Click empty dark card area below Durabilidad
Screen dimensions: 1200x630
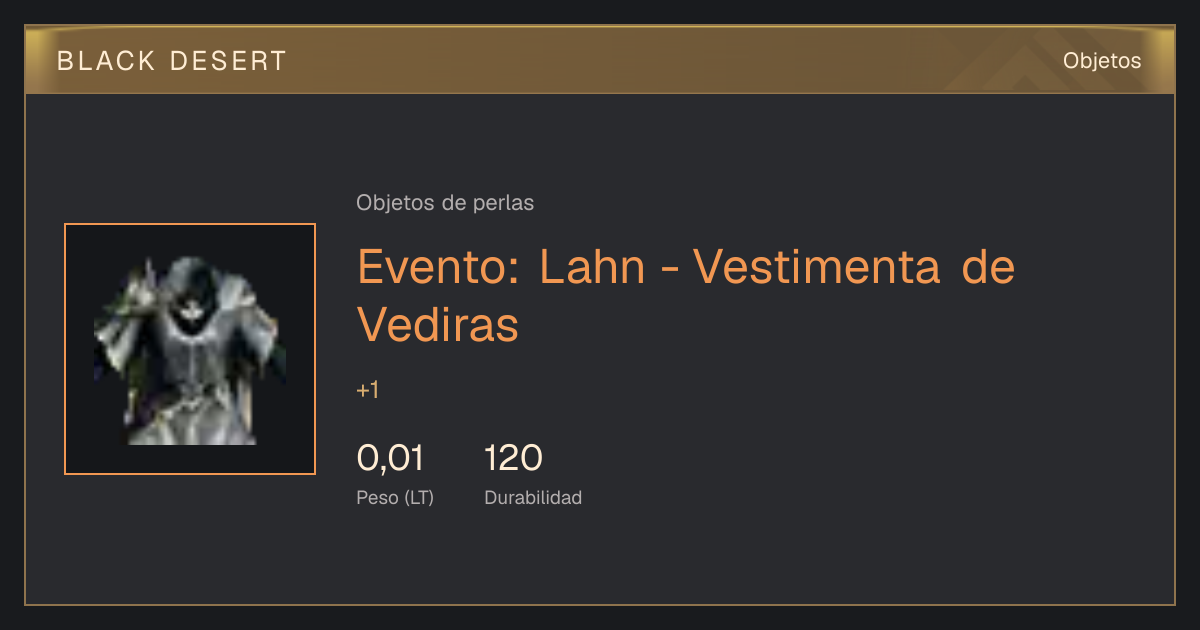pos(600,560)
